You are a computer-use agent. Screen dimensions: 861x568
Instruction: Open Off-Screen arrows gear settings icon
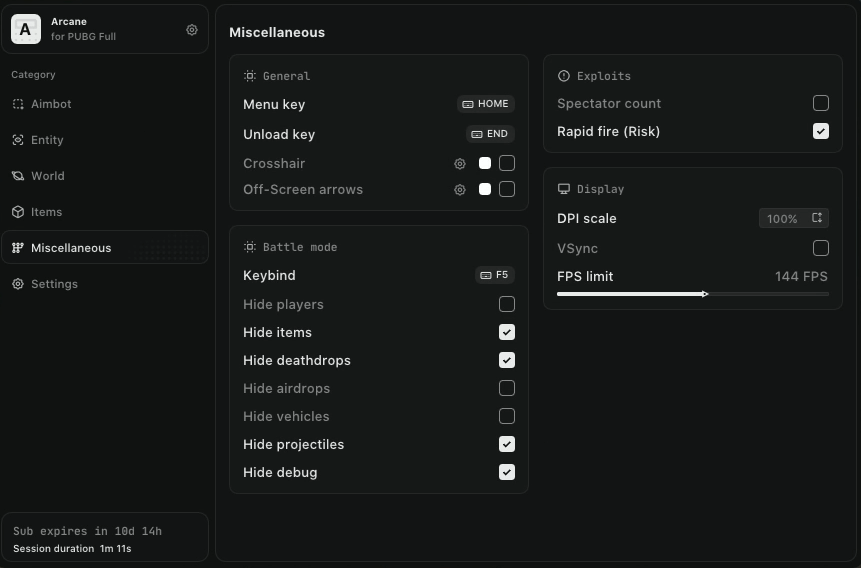(460, 189)
